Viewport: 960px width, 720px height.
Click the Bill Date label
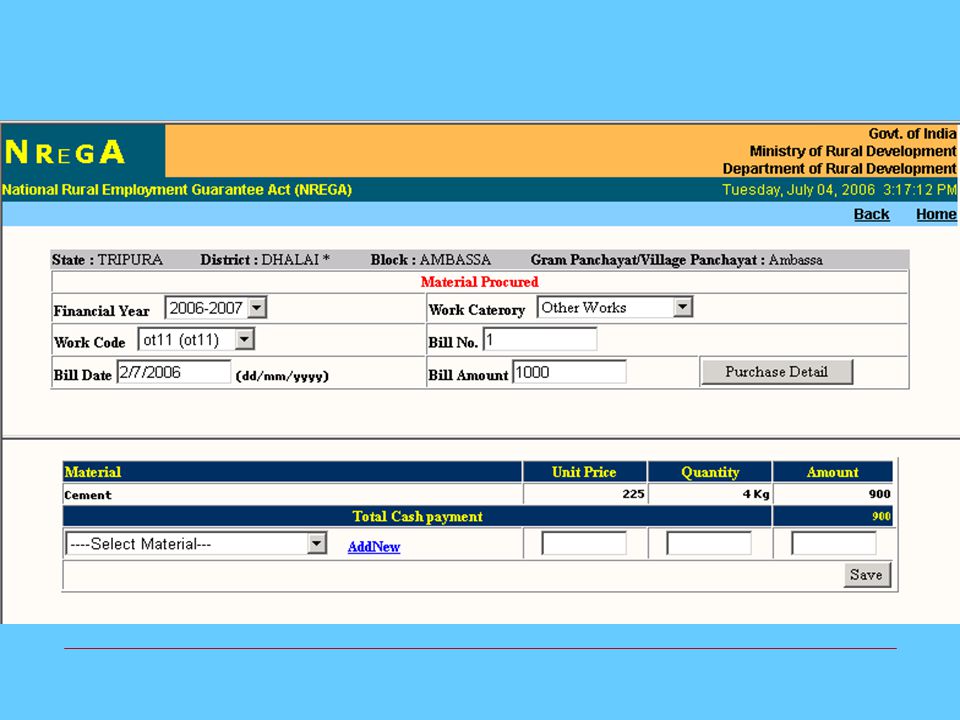(x=83, y=375)
